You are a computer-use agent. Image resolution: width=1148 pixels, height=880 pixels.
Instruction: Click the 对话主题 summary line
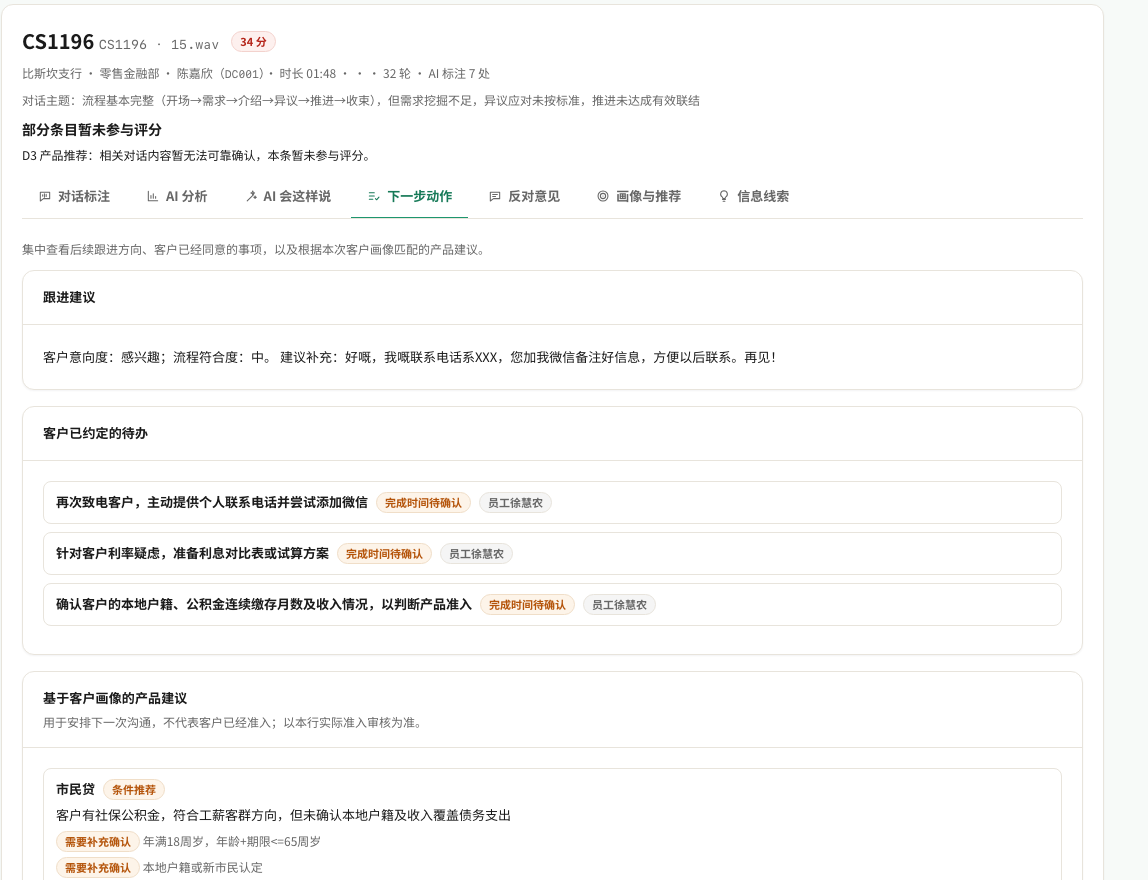361,101
